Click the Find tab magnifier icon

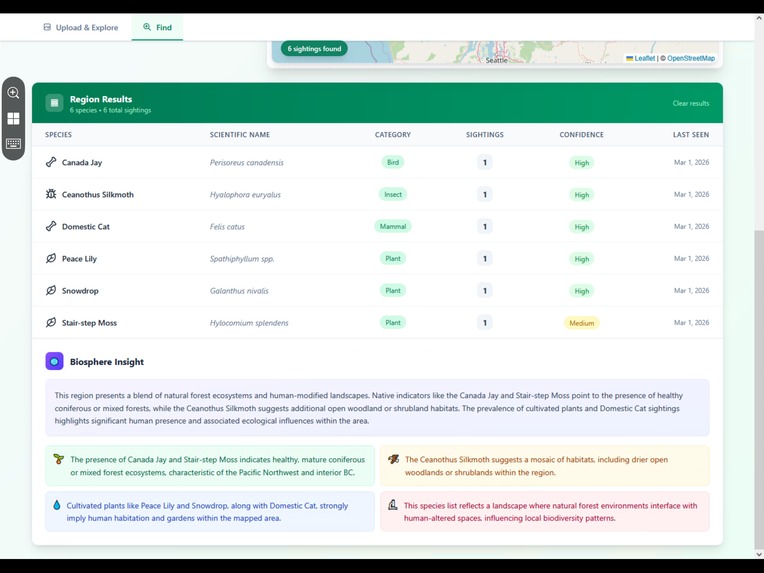(x=147, y=27)
